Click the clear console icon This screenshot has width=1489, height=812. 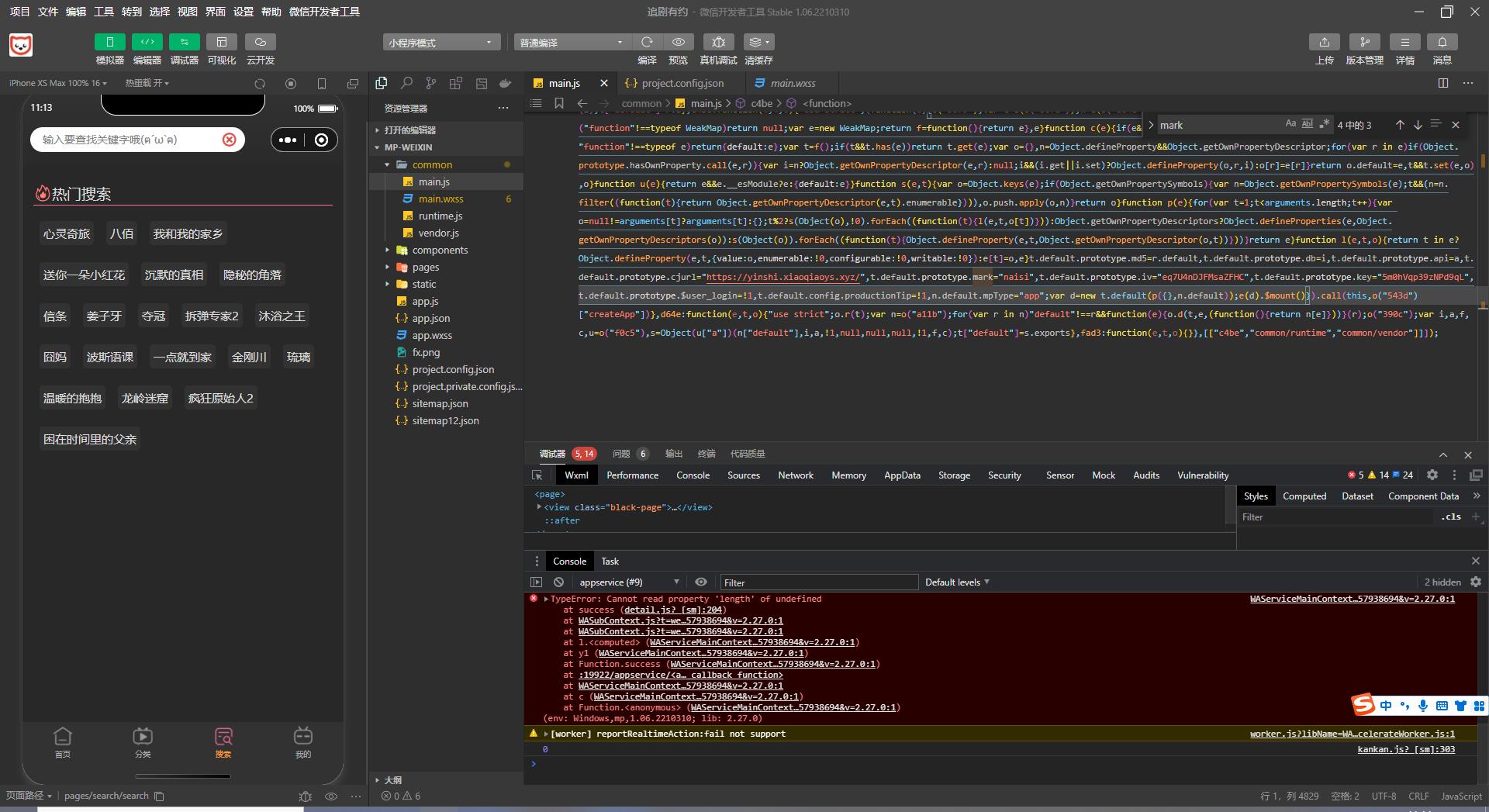tap(558, 582)
